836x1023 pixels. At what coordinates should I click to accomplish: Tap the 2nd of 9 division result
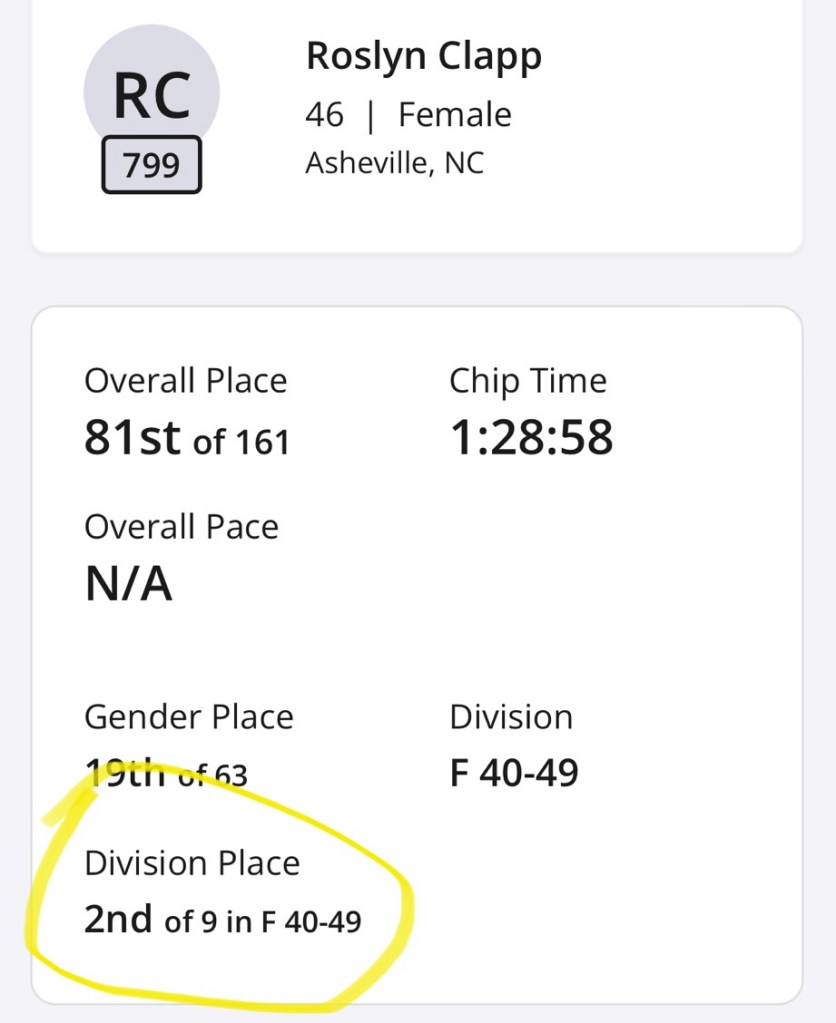pos(222,920)
